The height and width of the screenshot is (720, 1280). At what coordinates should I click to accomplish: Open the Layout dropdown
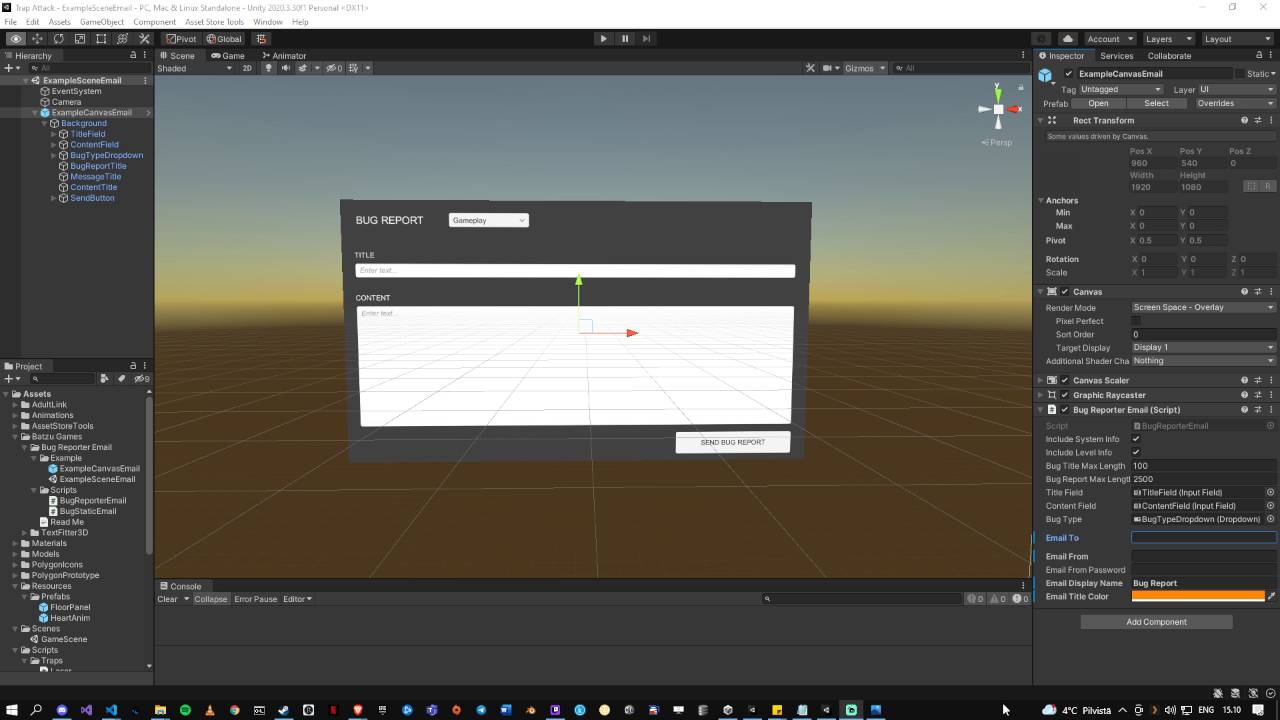(1237, 39)
